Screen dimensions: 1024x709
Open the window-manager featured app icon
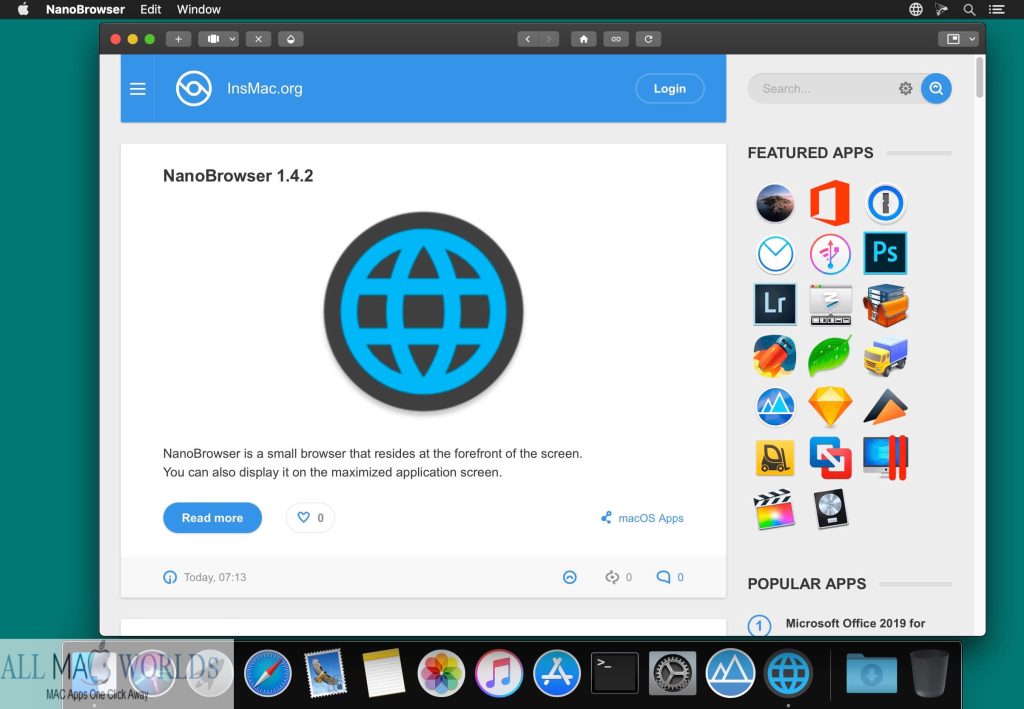pyautogui.click(x=830, y=304)
